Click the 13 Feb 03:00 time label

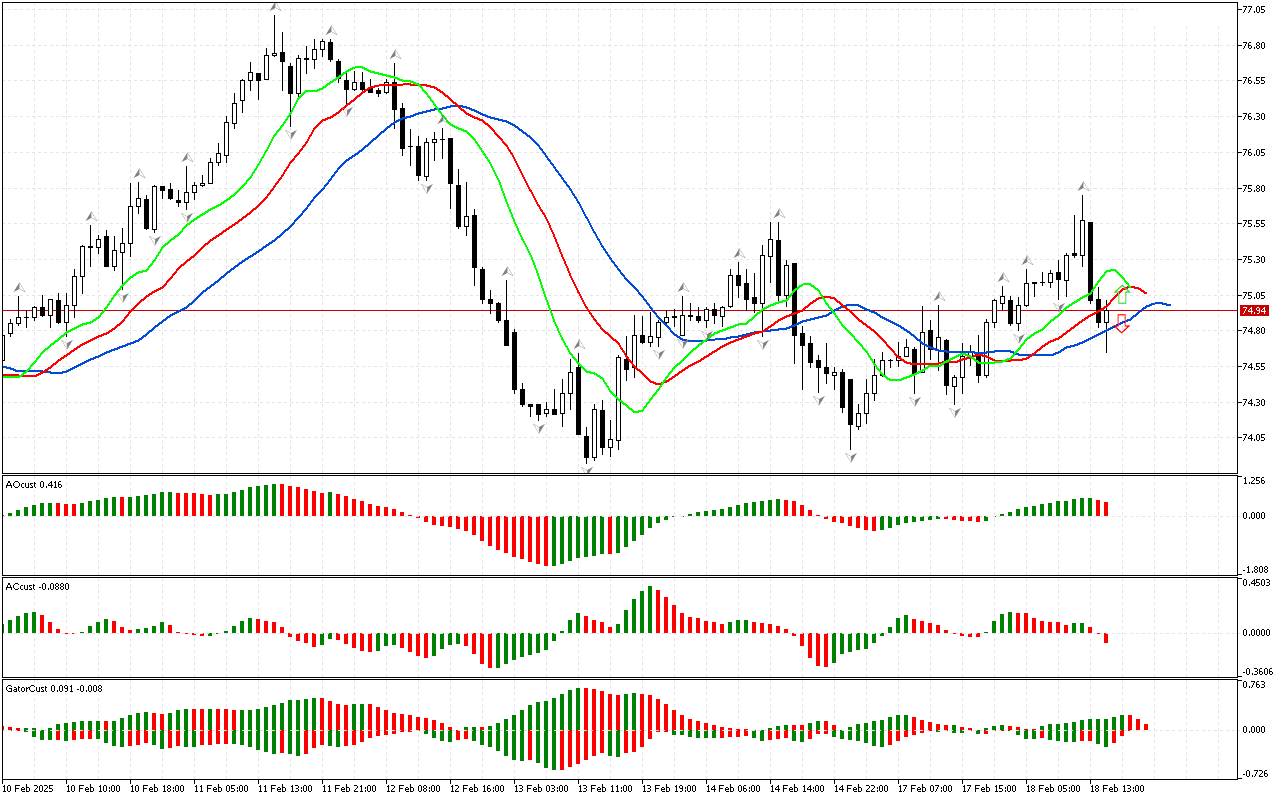pyautogui.click(x=541, y=789)
